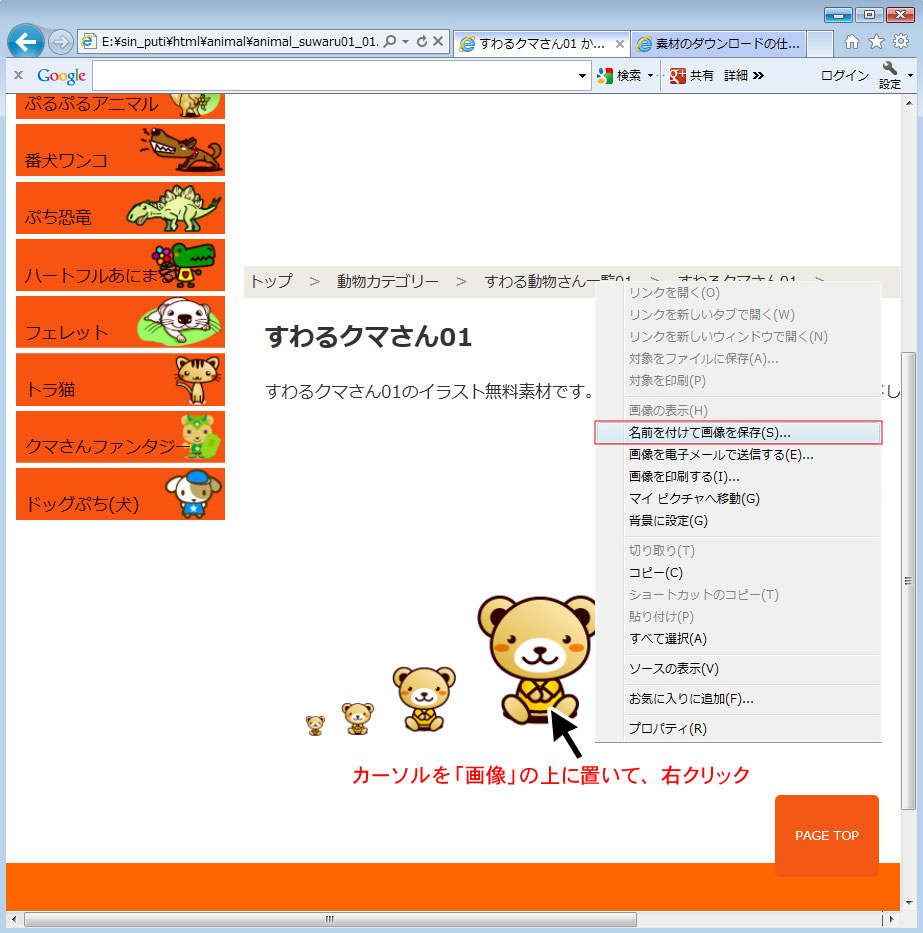This screenshot has height=933, width=923.
Task: Open Favorites star icon
Action: pos(876,42)
